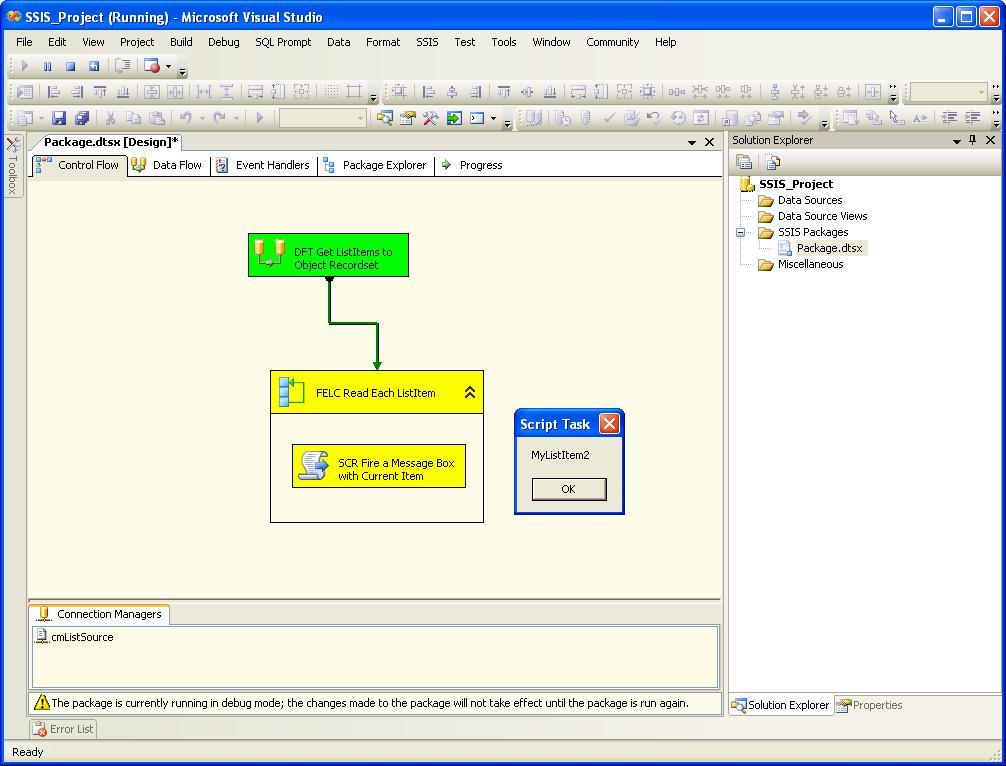The height and width of the screenshot is (766, 1006).
Task: Open the Debug menu
Action: click(x=223, y=42)
